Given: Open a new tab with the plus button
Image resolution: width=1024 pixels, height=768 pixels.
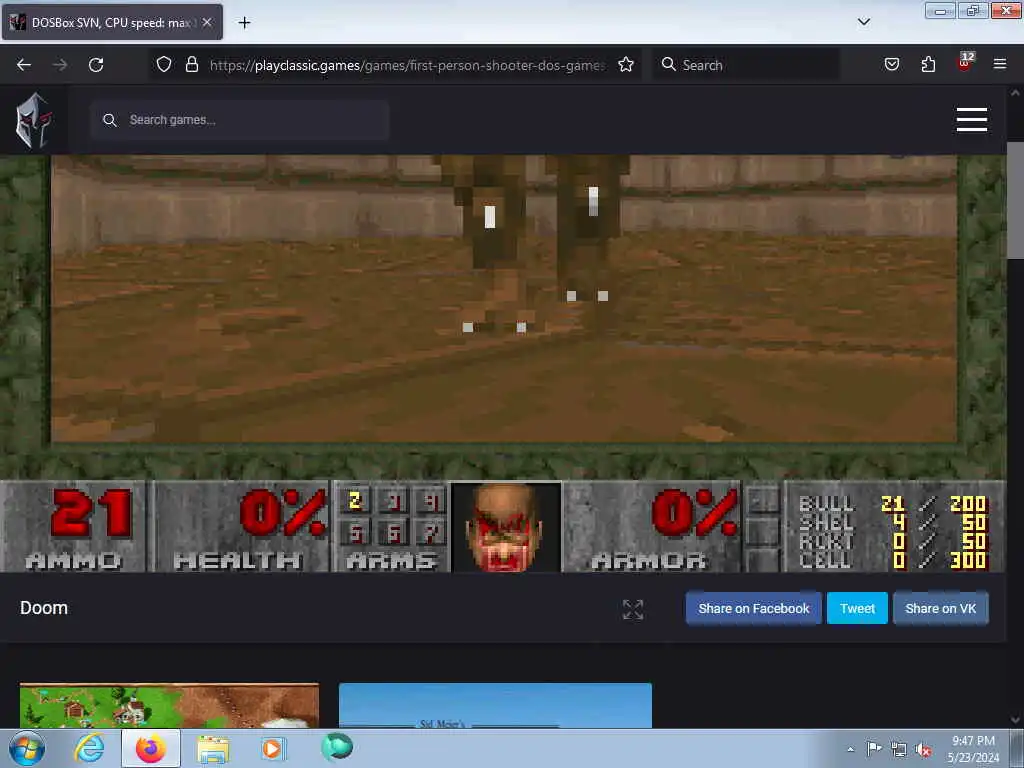Looking at the screenshot, I should pyautogui.click(x=244, y=23).
